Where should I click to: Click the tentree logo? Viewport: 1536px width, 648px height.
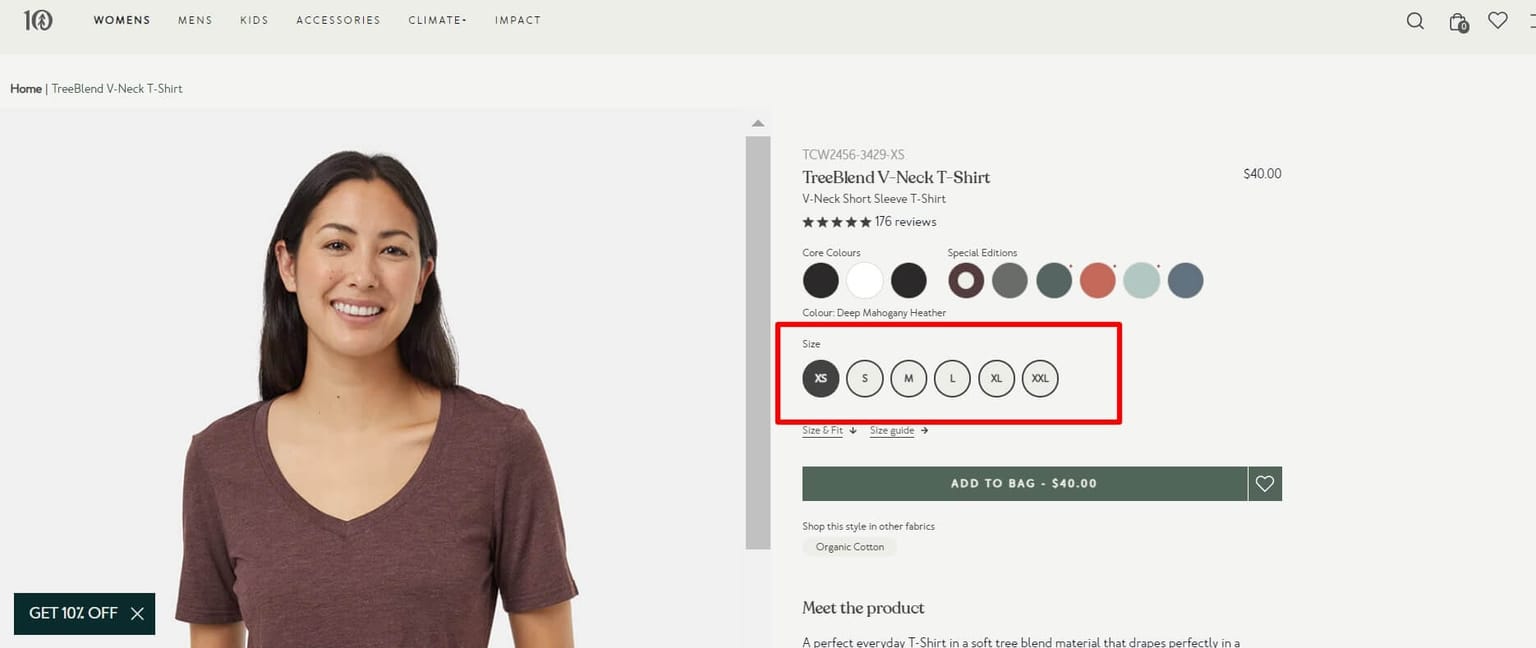(x=39, y=19)
